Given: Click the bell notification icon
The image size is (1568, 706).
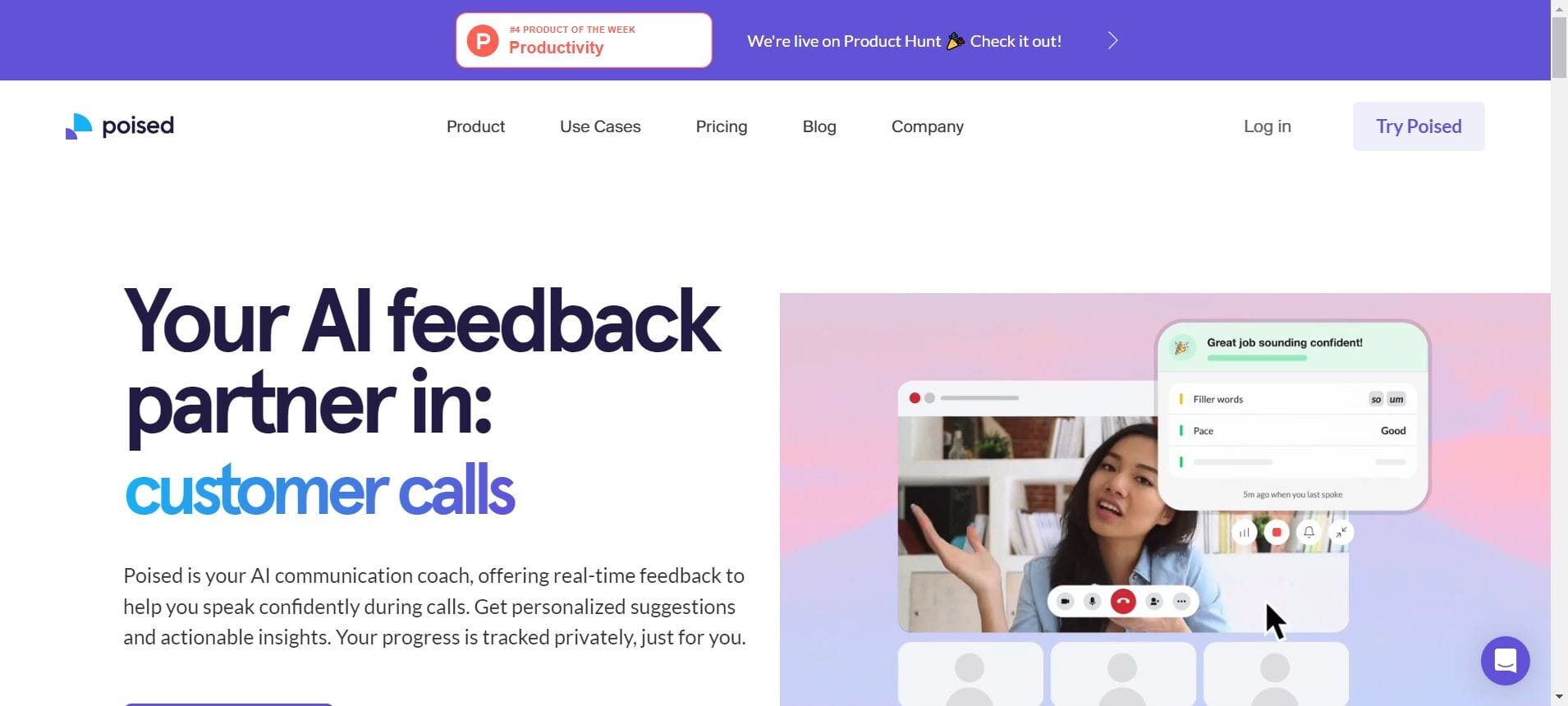Looking at the screenshot, I should coord(1309,532).
